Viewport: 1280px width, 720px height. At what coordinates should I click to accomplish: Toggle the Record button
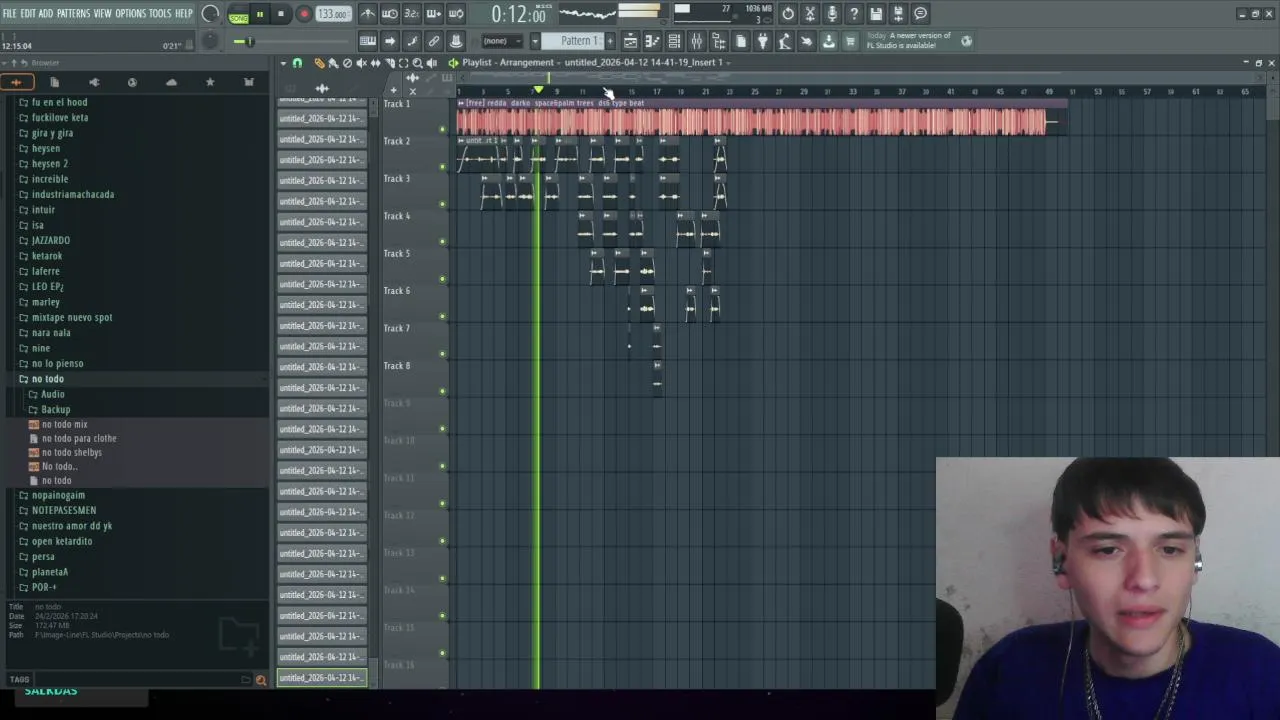point(304,14)
